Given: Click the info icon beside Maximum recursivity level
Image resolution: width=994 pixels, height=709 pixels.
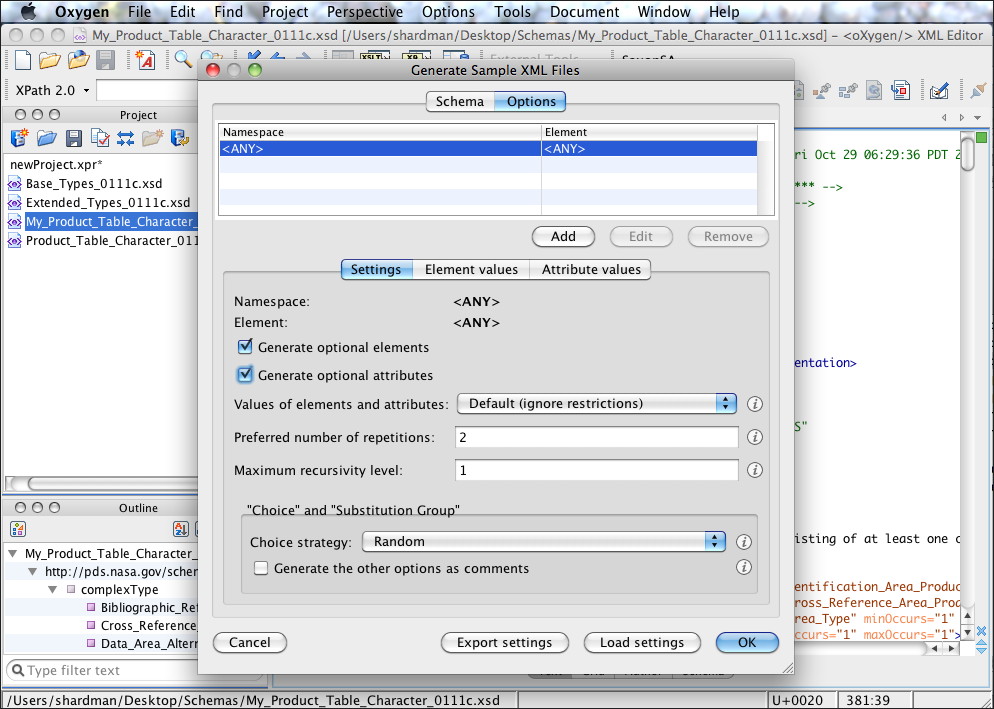Looking at the screenshot, I should click(x=754, y=470).
